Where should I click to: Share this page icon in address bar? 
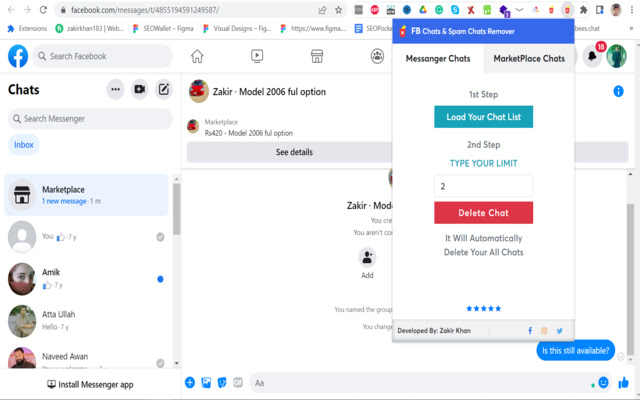(322, 10)
